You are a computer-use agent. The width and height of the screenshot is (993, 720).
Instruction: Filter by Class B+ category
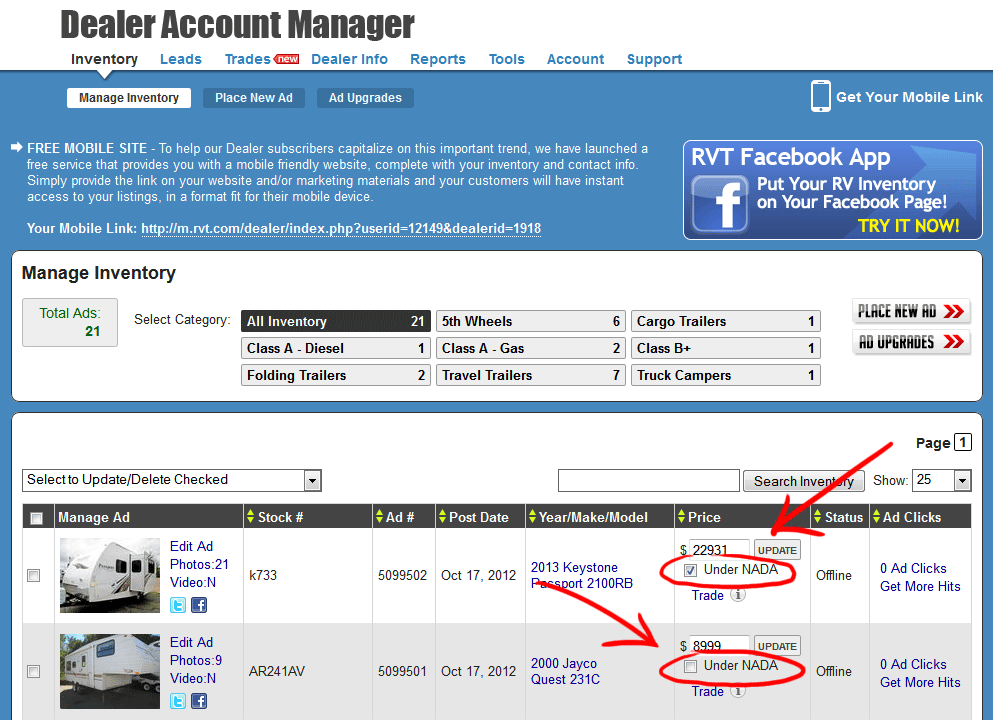(x=726, y=348)
